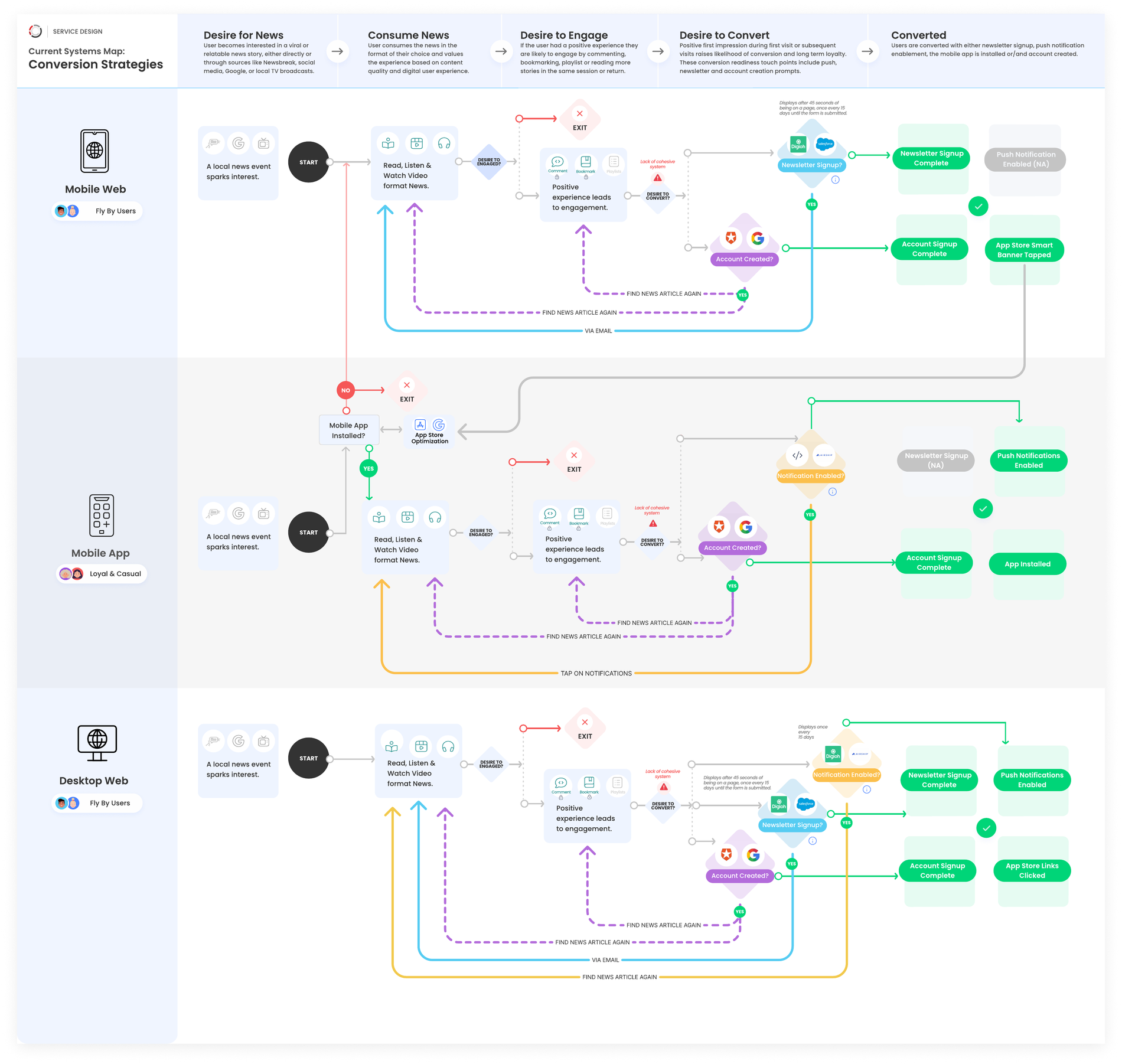
Task: Click App Store Optimization label
Action: [x=429, y=438]
